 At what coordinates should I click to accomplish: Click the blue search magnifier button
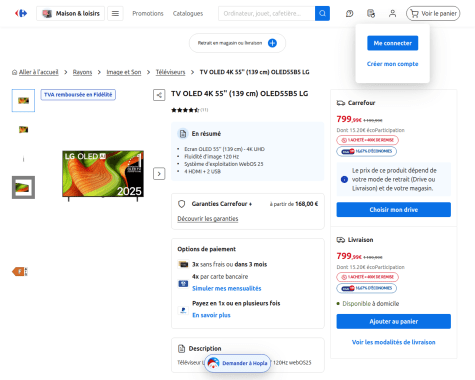pyautogui.click(x=322, y=13)
